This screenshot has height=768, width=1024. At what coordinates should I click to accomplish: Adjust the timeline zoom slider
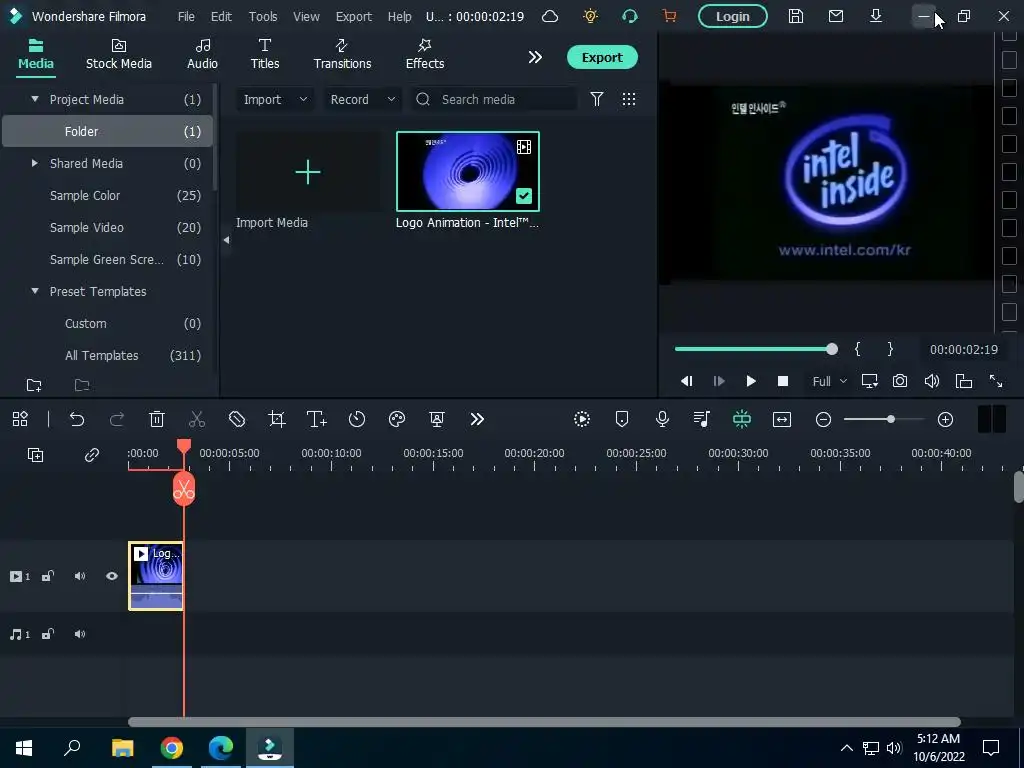[884, 419]
